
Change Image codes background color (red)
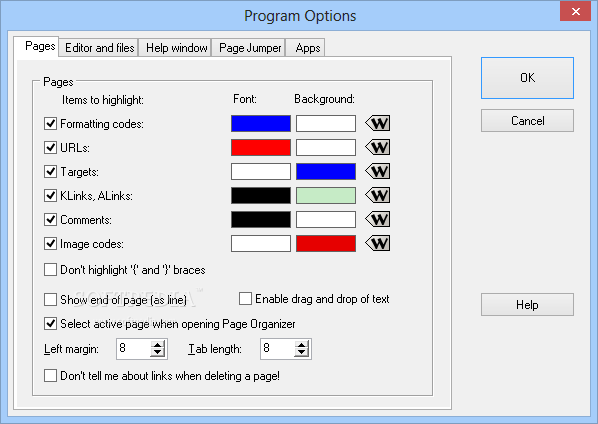click(x=326, y=244)
